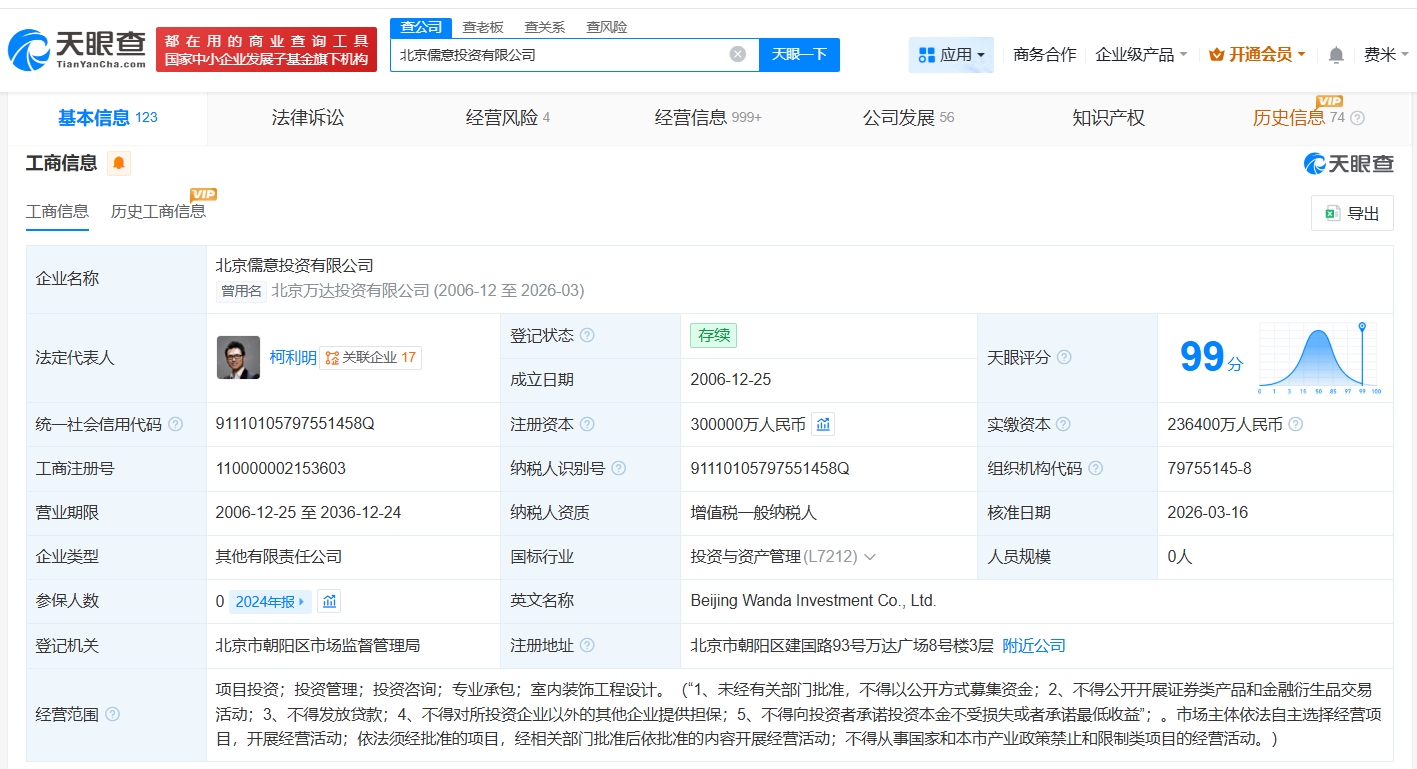This screenshot has width=1417, height=769.
Task: Click help icon next to 统一社会信用代码
Action: 176,425
